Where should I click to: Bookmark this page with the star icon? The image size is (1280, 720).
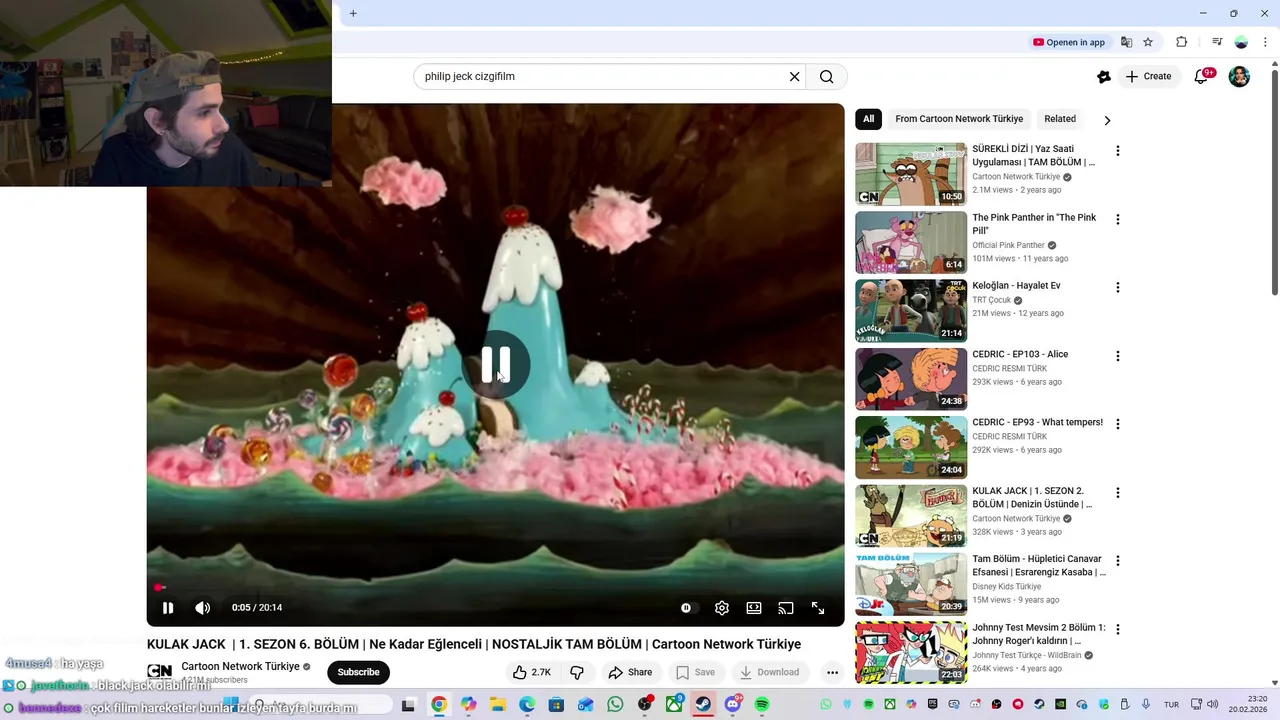pyautogui.click(x=1148, y=42)
